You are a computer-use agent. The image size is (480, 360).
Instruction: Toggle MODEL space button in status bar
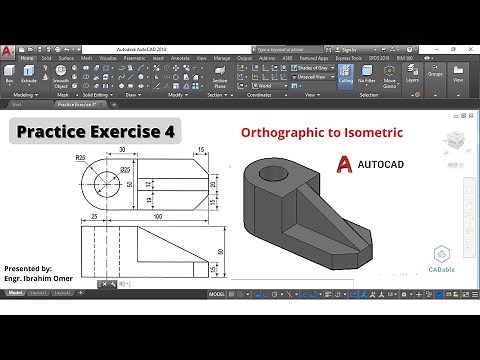click(x=217, y=294)
